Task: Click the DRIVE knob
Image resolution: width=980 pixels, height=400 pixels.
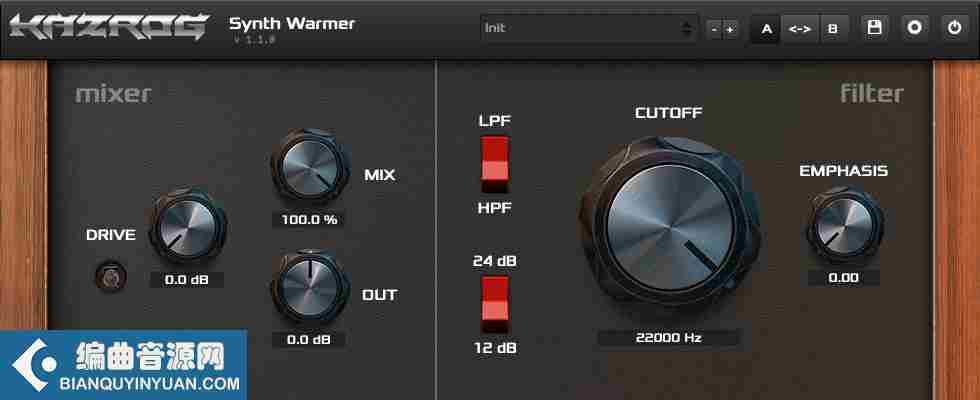Action: coord(188,225)
